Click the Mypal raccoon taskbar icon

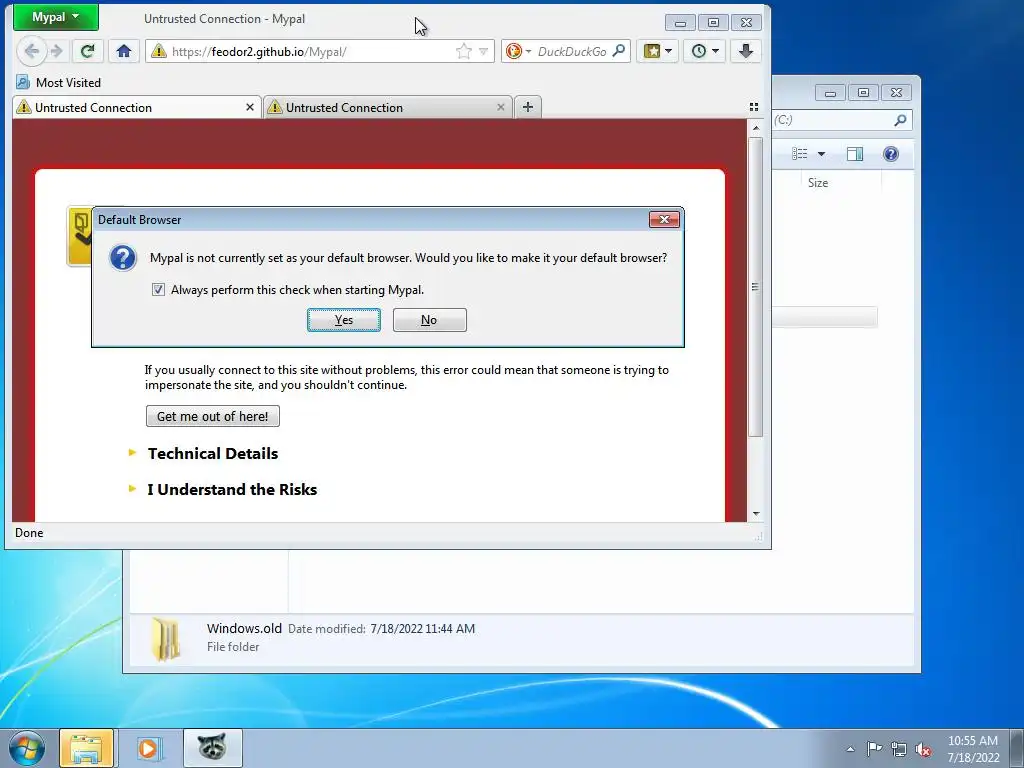[x=212, y=748]
